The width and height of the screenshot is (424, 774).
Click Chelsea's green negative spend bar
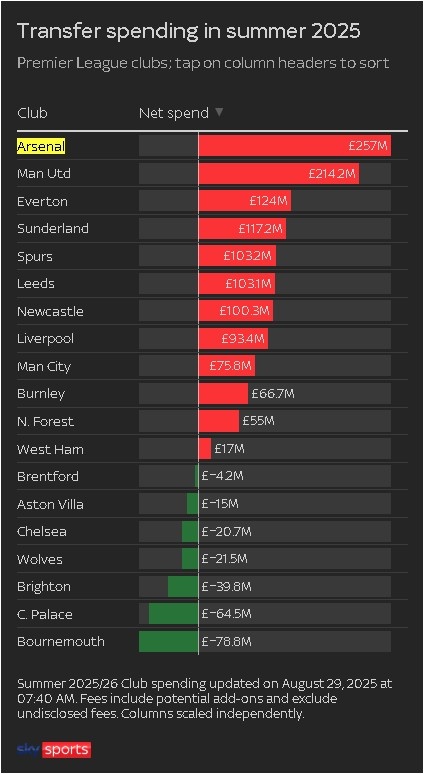click(x=190, y=532)
